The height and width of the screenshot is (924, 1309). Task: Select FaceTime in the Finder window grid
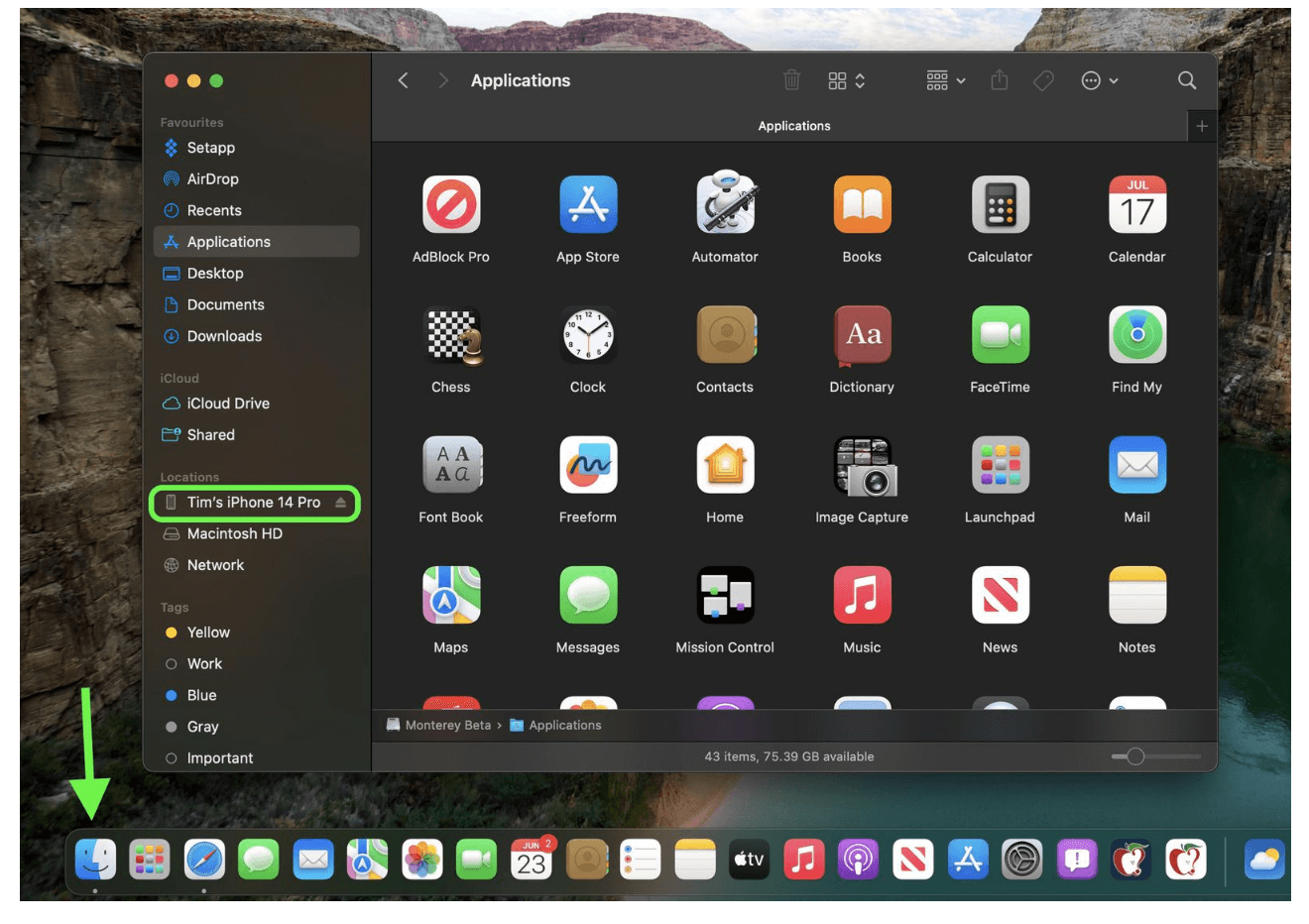(x=1000, y=335)
